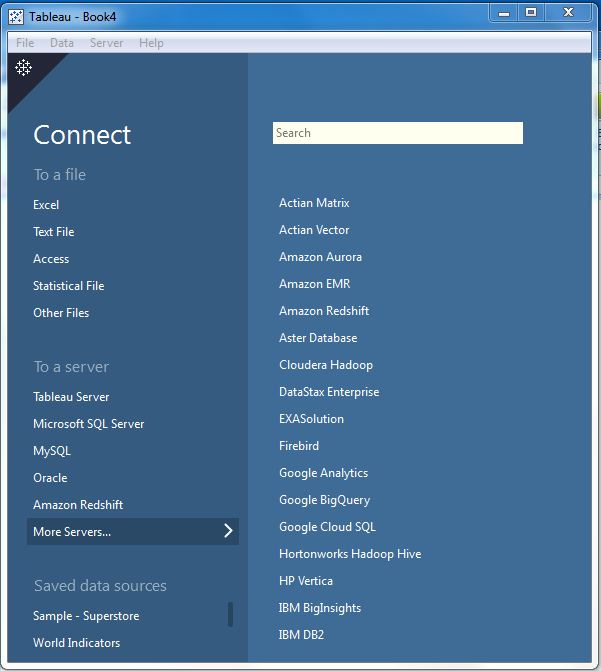This screenshot has width=601, height=671.
Task: Open the Server menu
Action: 107,43
